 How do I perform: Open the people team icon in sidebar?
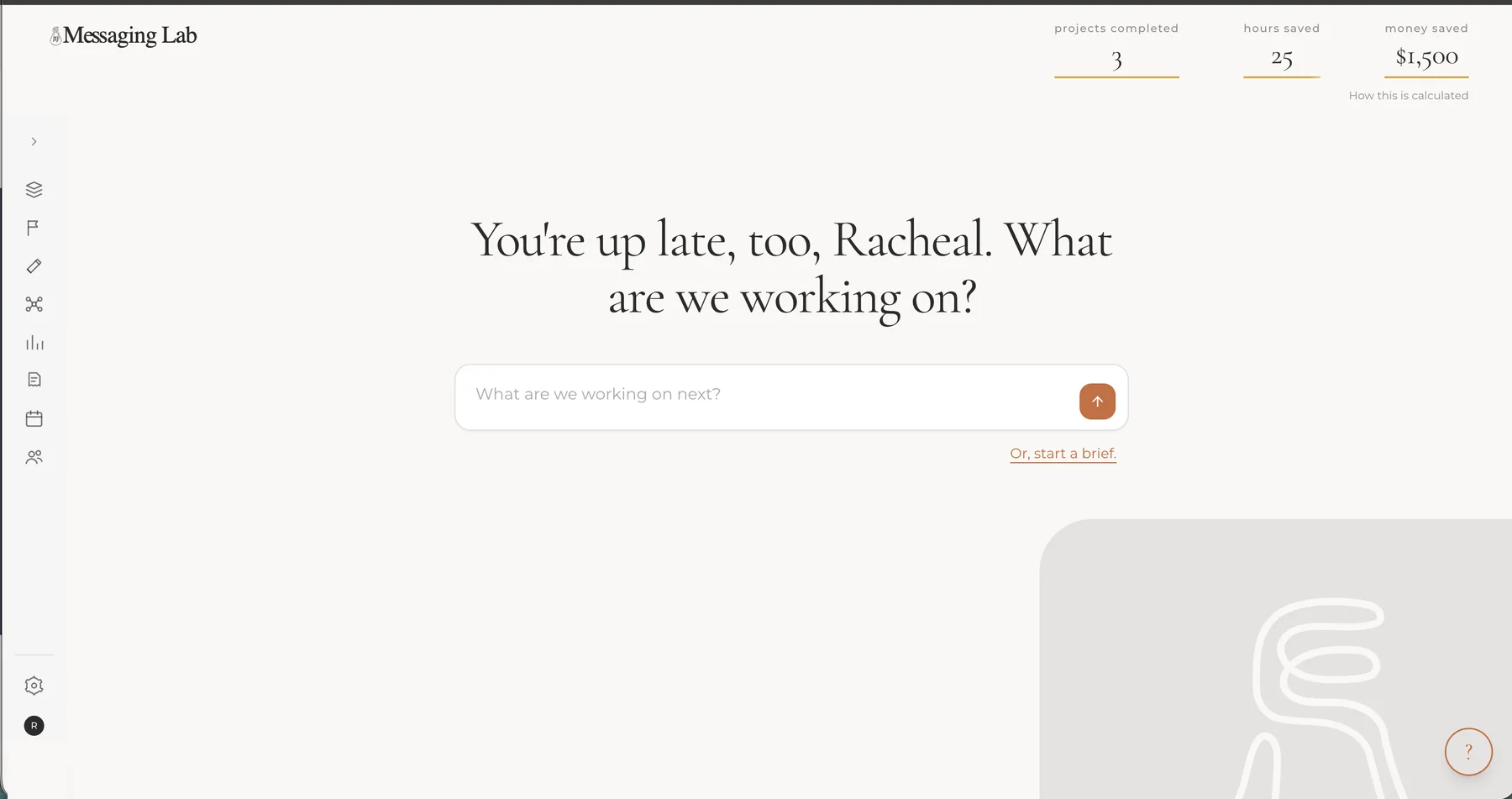click(34, 457)
